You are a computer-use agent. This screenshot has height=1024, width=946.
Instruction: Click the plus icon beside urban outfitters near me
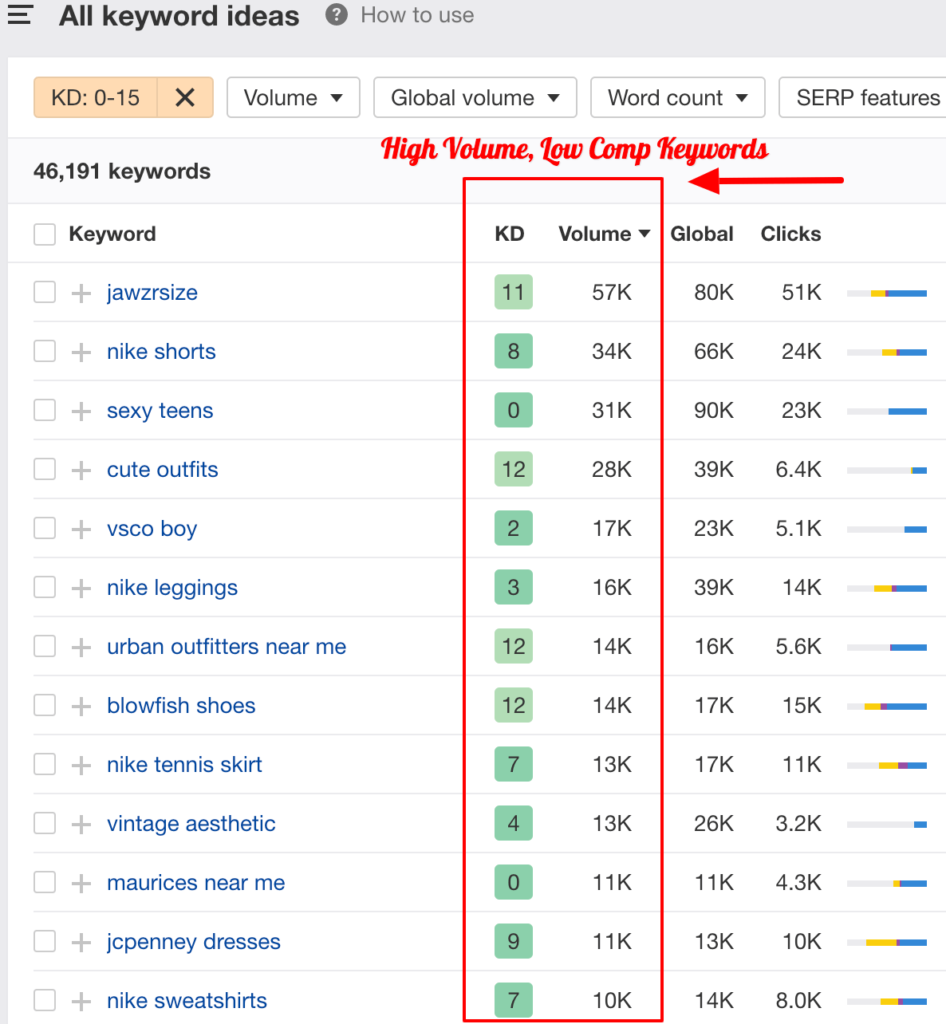pos(81,647)
